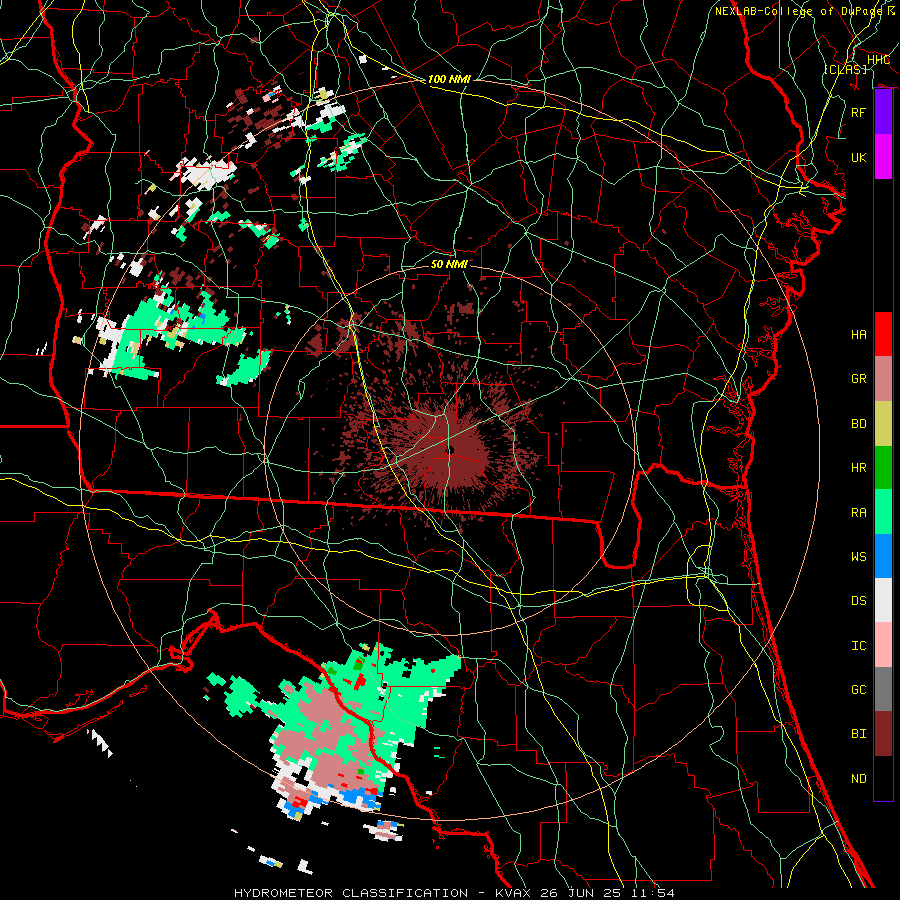The width and height of the screenshot is (900, 900).
Task: Click the HA red legend swatch
Action: pos(883,334)
